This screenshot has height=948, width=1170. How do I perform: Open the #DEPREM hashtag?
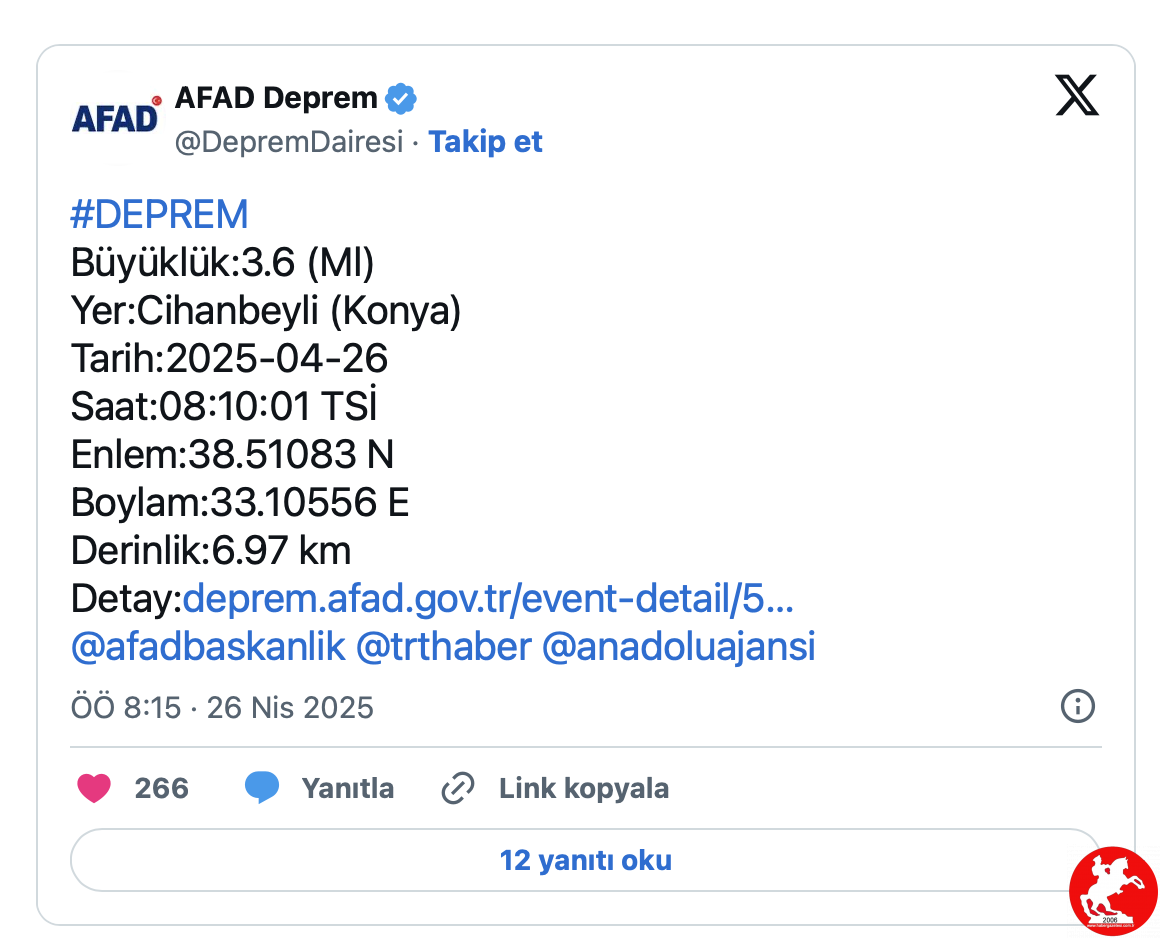(159, 215)
